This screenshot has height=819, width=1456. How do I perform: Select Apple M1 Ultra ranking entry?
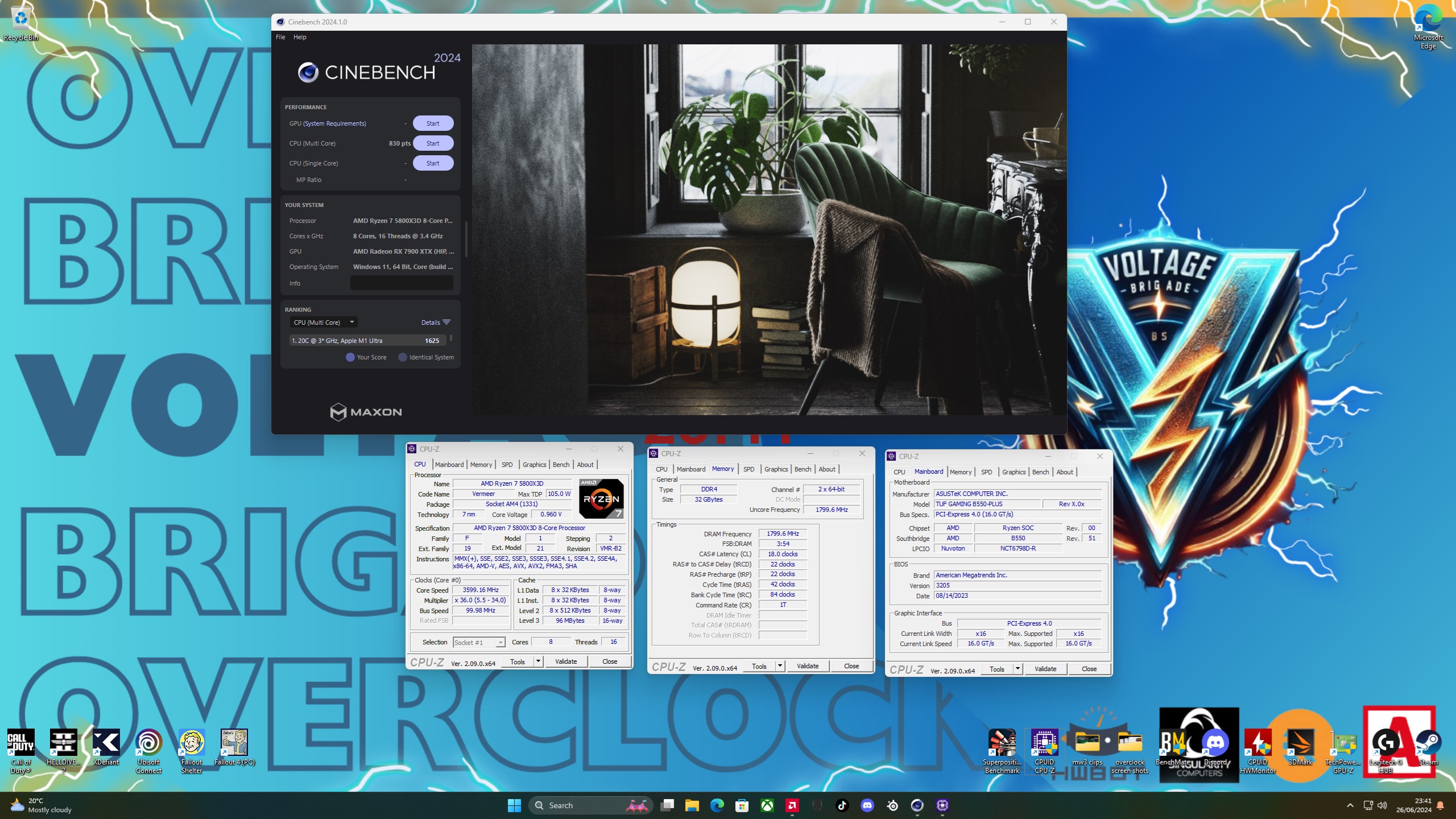point(369,341)
